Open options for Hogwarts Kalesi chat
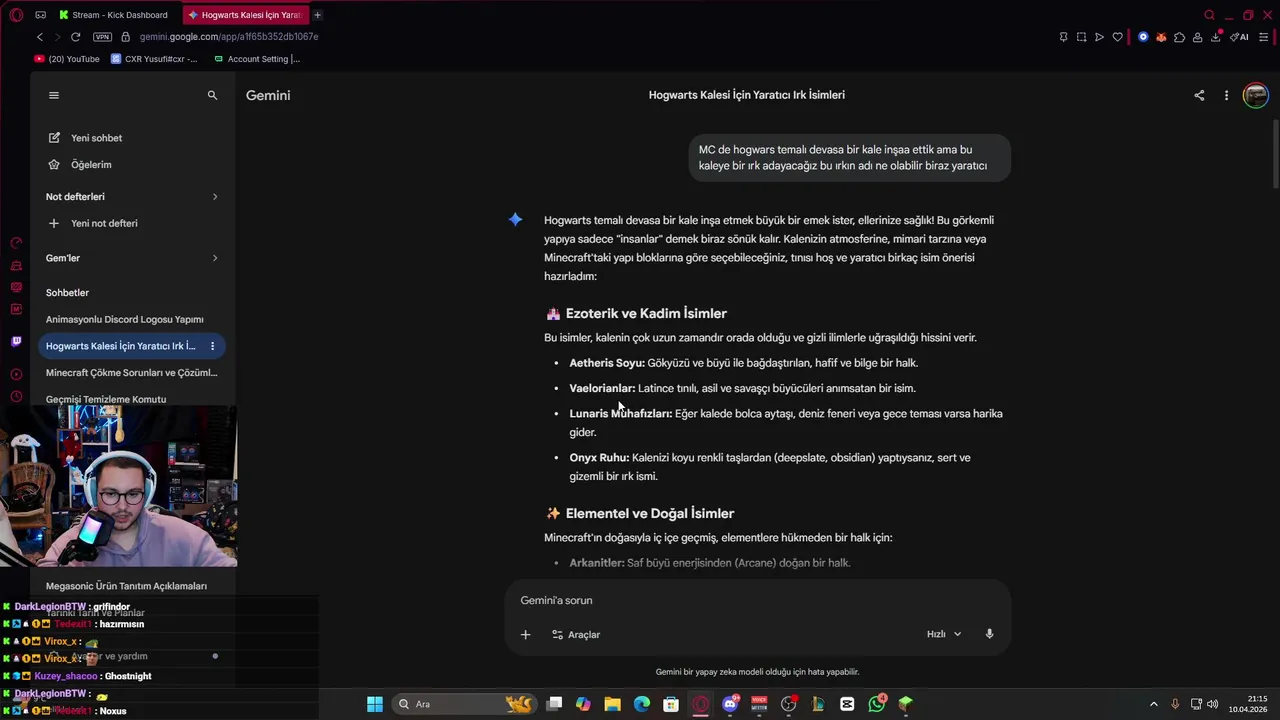The height and width of the screenshot is (720, 1280). (x=212, y=346)
